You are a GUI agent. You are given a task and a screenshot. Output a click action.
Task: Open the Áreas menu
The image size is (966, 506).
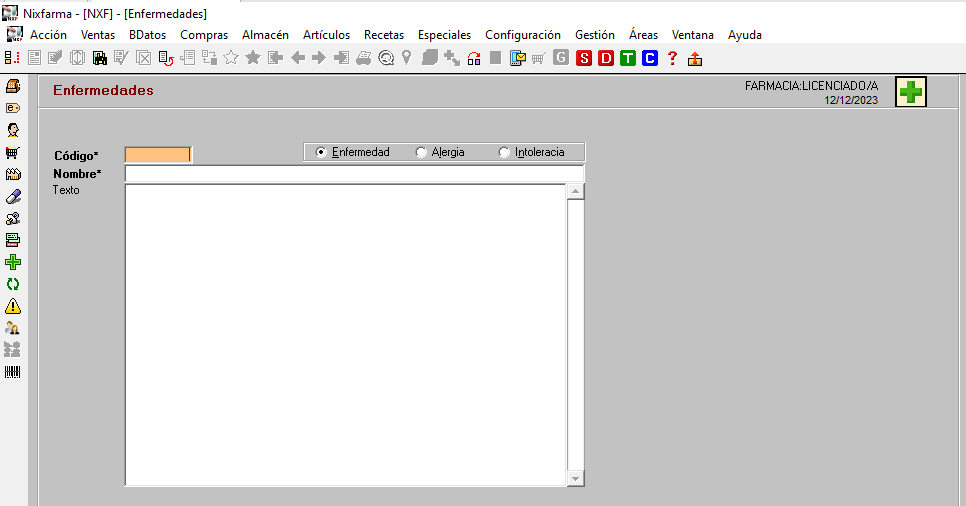coord(643,35)
